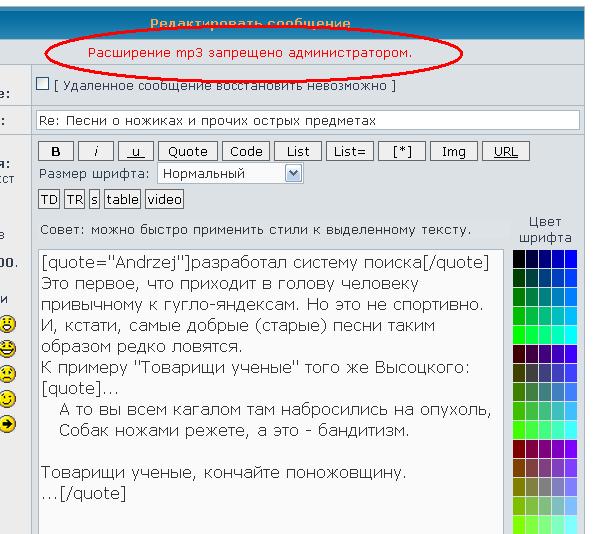Insert a table tag with table button
Screen dimensions: 607x534
click(x=122, y=199)
